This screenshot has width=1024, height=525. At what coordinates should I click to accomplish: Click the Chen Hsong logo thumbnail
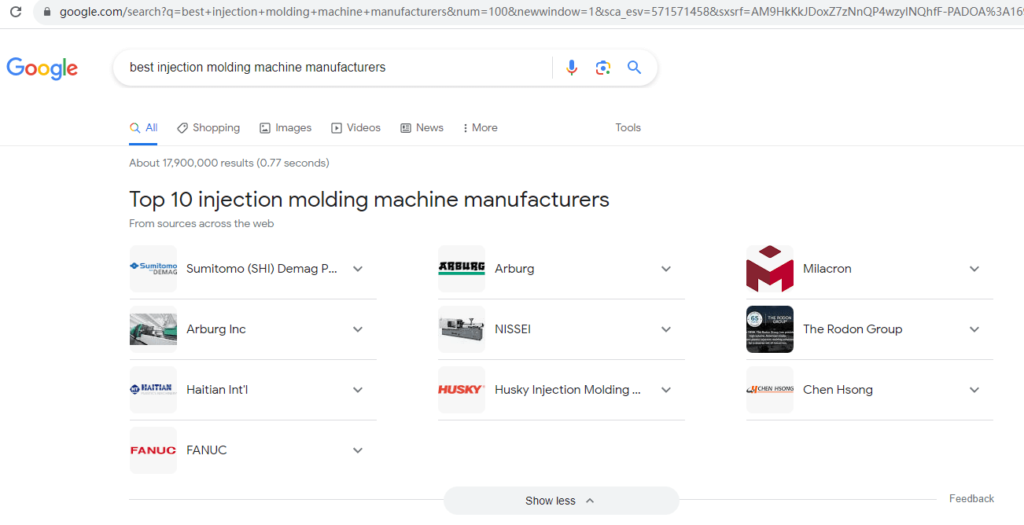pos(770,390)
